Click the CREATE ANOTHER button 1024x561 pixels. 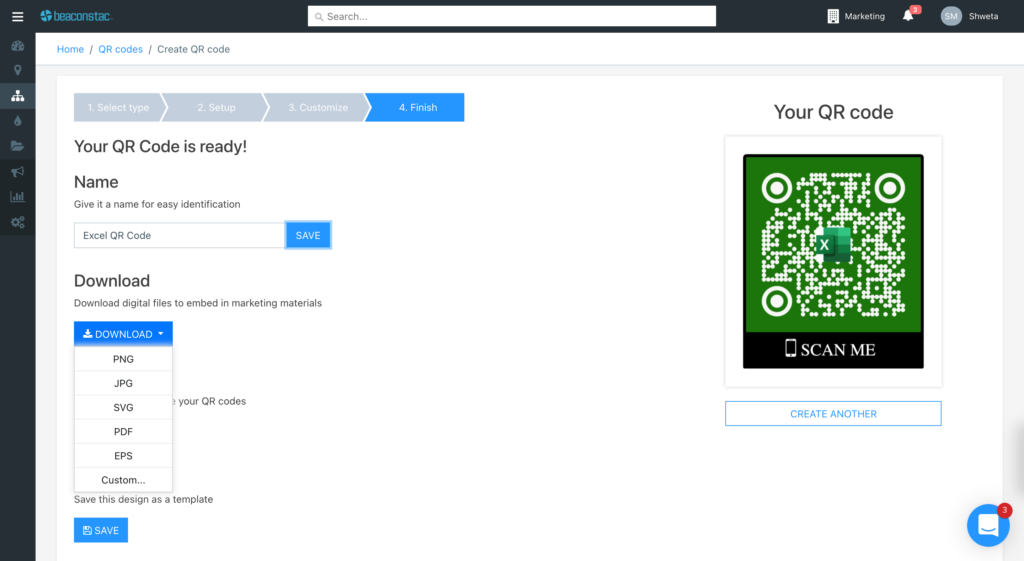(x=833, y=413)
